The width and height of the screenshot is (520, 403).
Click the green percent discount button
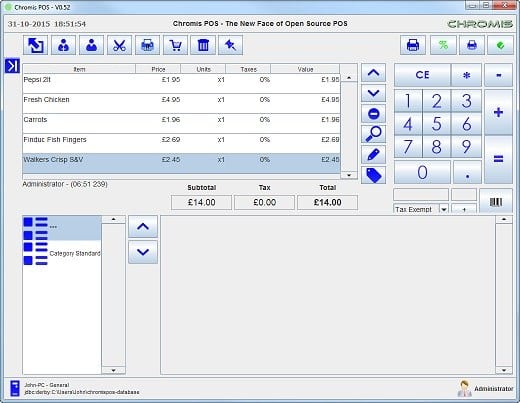click(443, 45)
